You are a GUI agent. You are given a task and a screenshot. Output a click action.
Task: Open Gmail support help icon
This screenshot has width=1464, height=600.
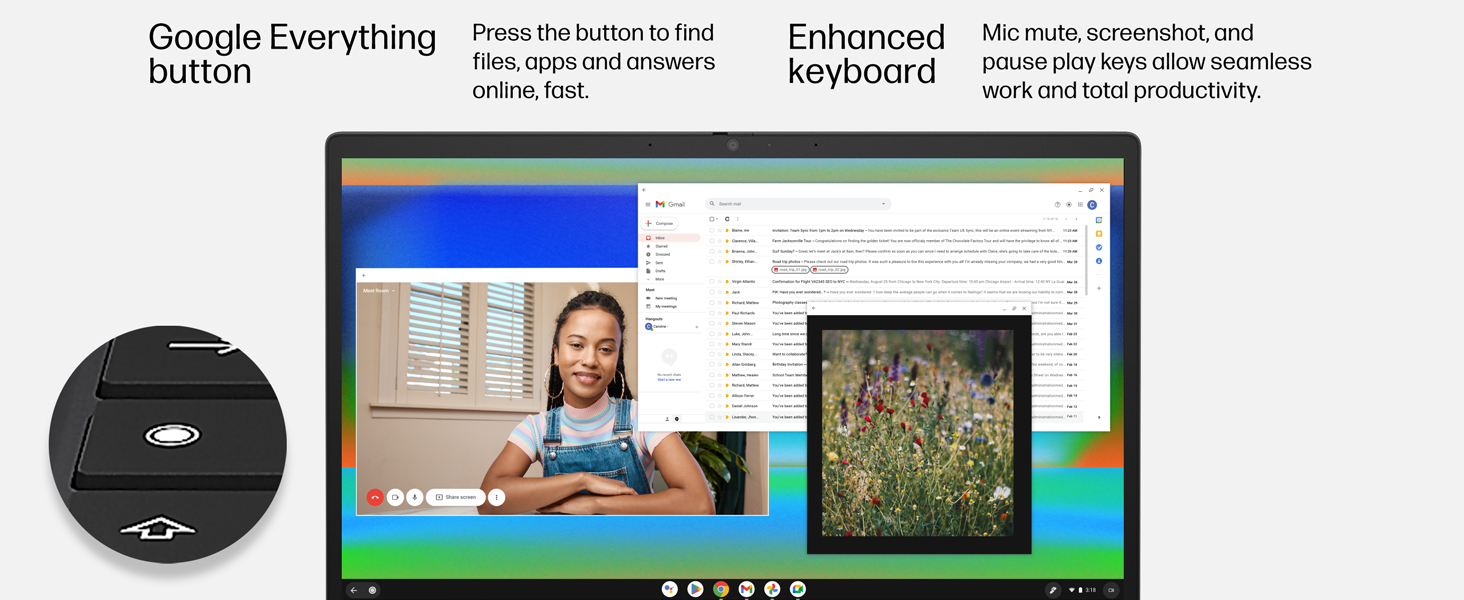pyautogui.click(x=1057, y=205)
